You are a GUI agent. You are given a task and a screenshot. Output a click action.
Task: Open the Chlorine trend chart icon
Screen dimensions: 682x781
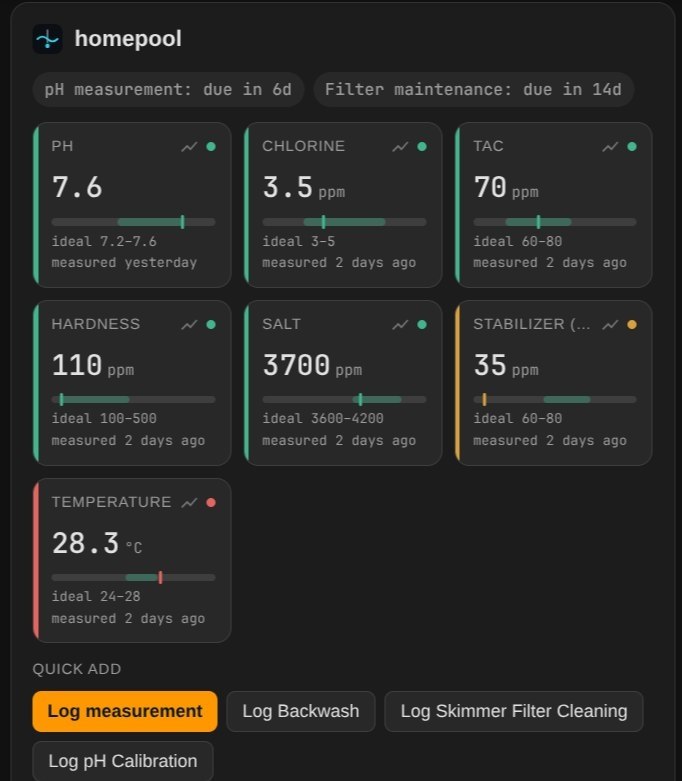point(400,146)
